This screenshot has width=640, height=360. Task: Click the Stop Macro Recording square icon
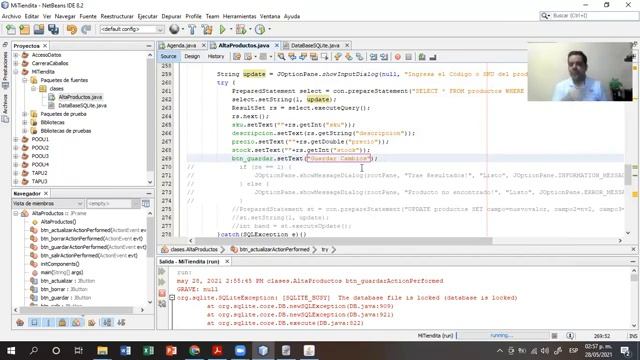[x=409, y=57]
